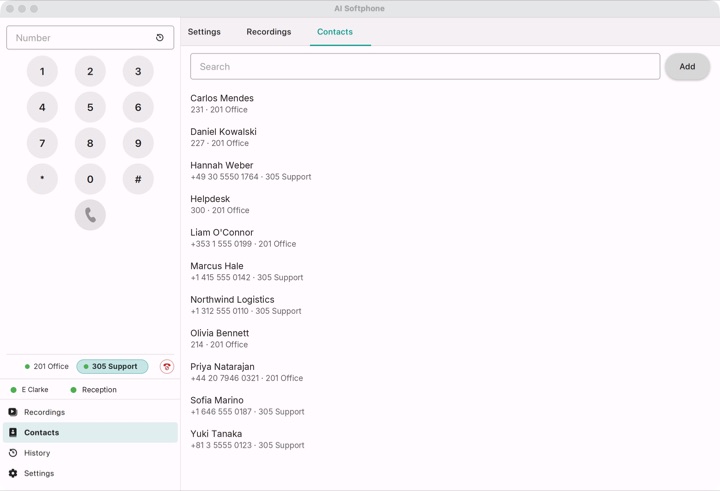This screenshot has width=720, height=491.
Task: Click the E Clarke presence entry
Action: click(29, 389)
